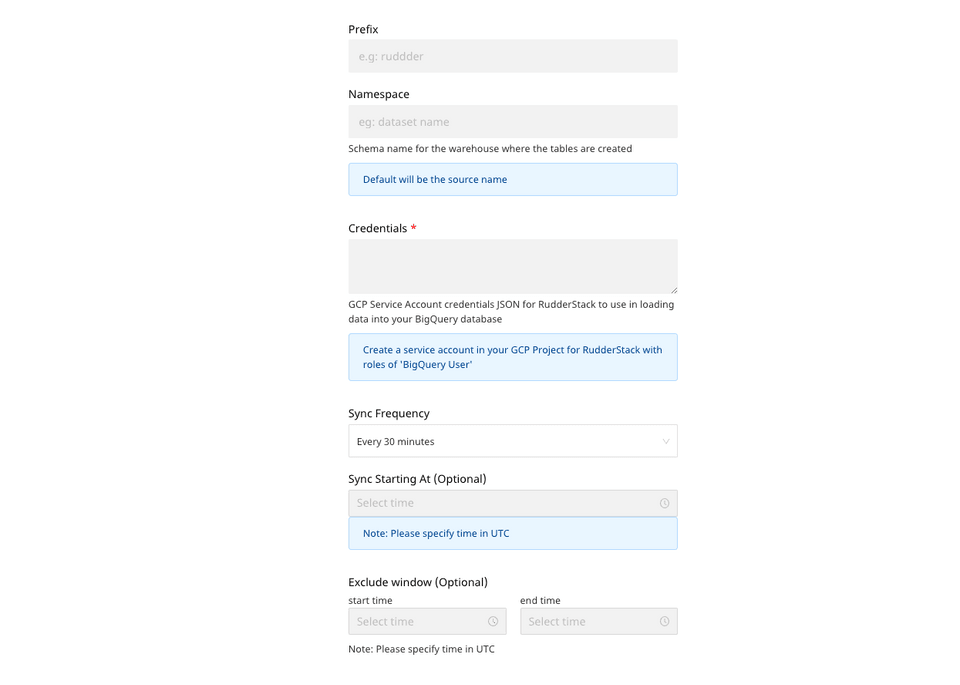Click the clock icon in end time field

pos(664,621)
